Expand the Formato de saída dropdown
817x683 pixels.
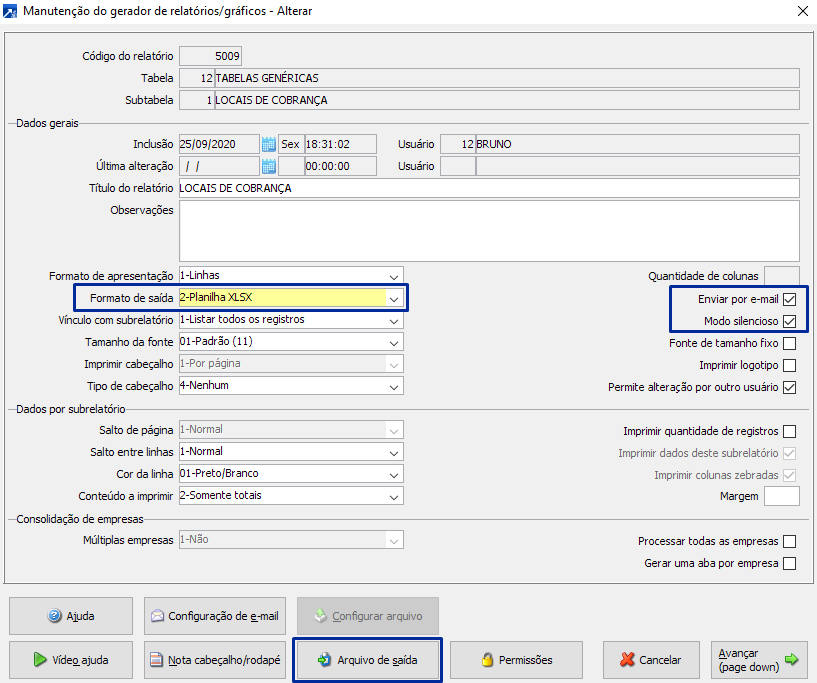(394, 298)
